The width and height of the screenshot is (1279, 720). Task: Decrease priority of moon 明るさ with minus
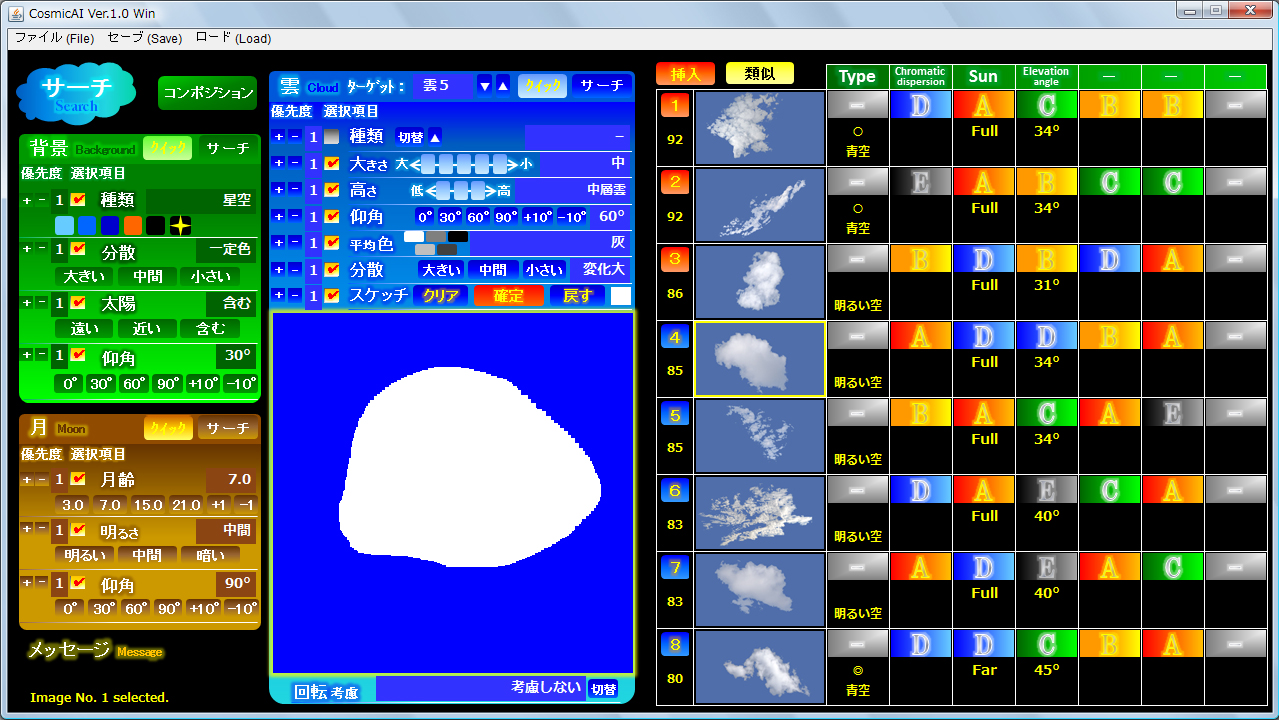point(41,530)
